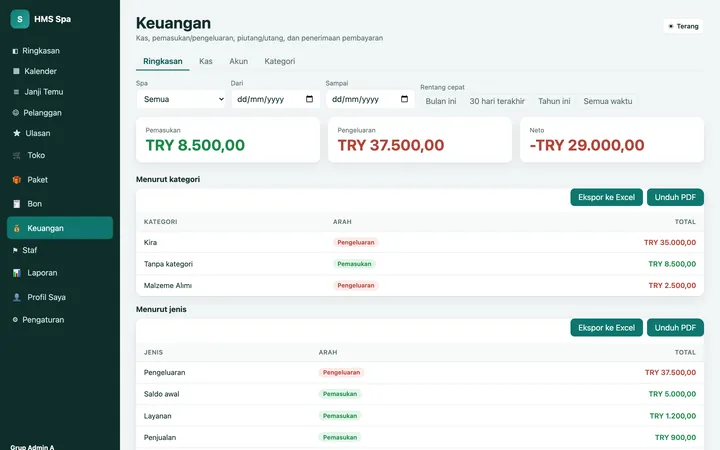Viewport: 720px width, 450px height.
Task: Open the Spa Semua dropdown
Action: click(x=181, y=99)
